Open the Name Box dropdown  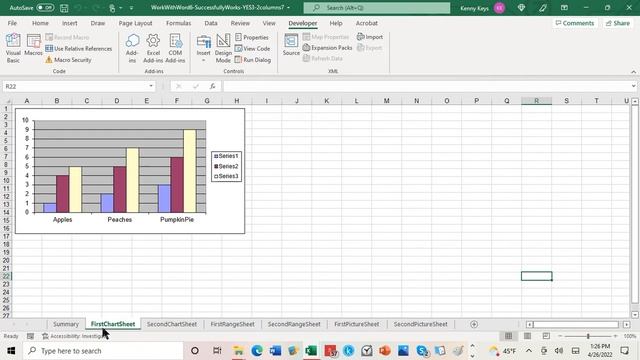point(151,86)
